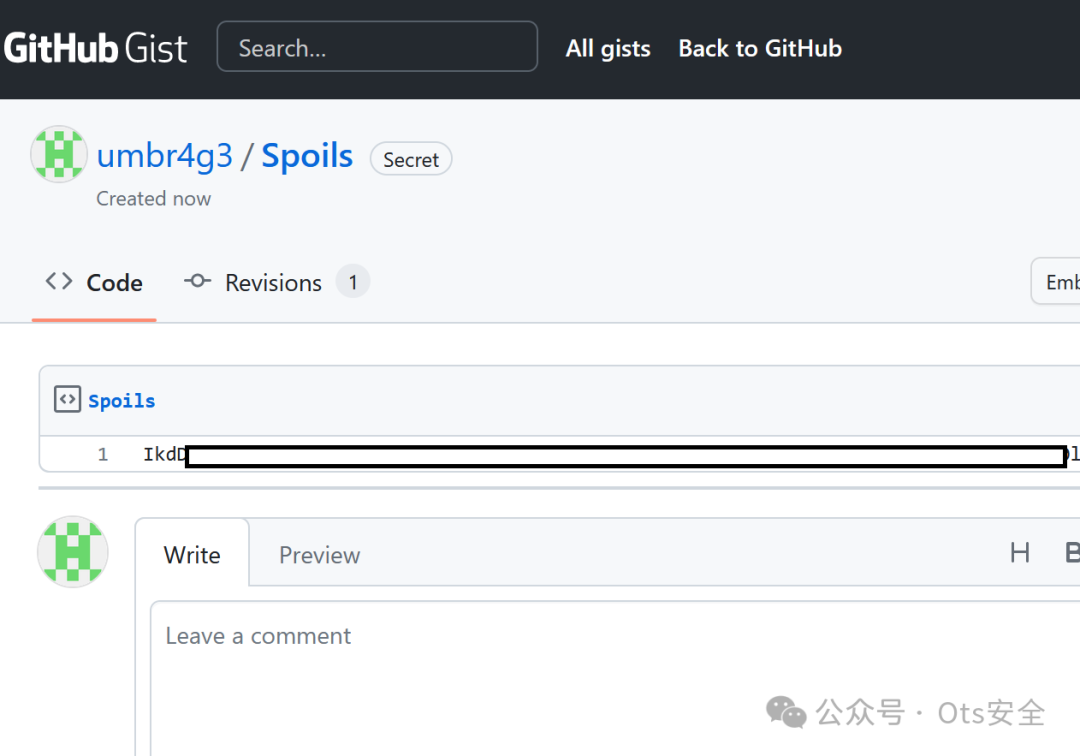The height and width of the screenshot is (756, 1080).
Task: Insert heading with the H toolbar icon
Action: pos(1020,552)
